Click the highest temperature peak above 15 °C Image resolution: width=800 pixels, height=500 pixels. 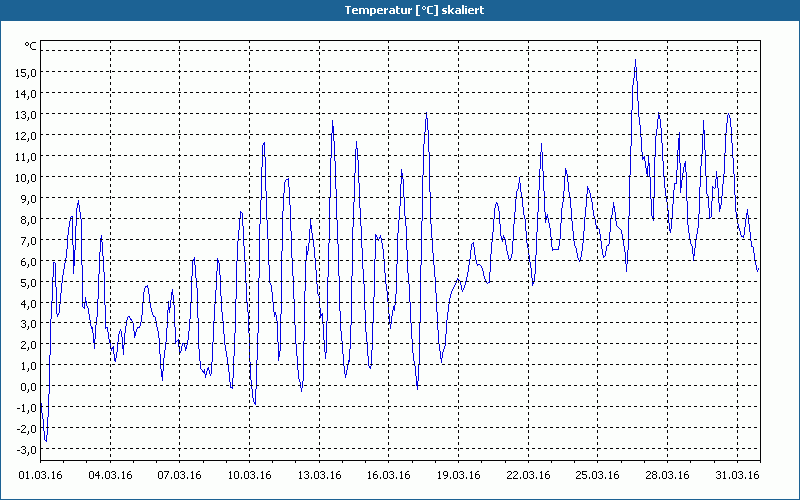tap(635, 61)
